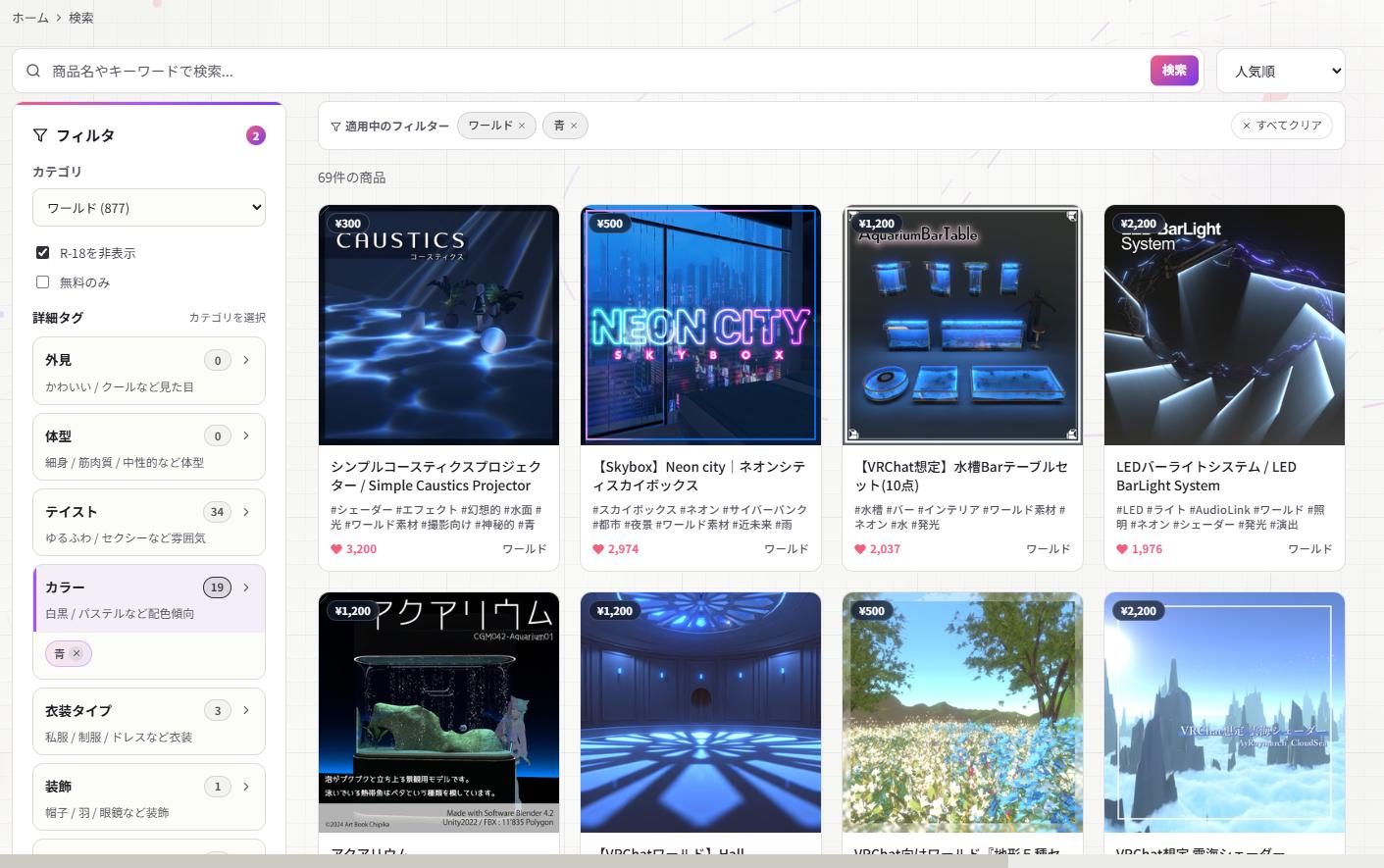Image resolution: width=1384 pixels, height=868 pixels.
Task: Open the 人気順 sort dropdown
Action: coord(1280,72)
